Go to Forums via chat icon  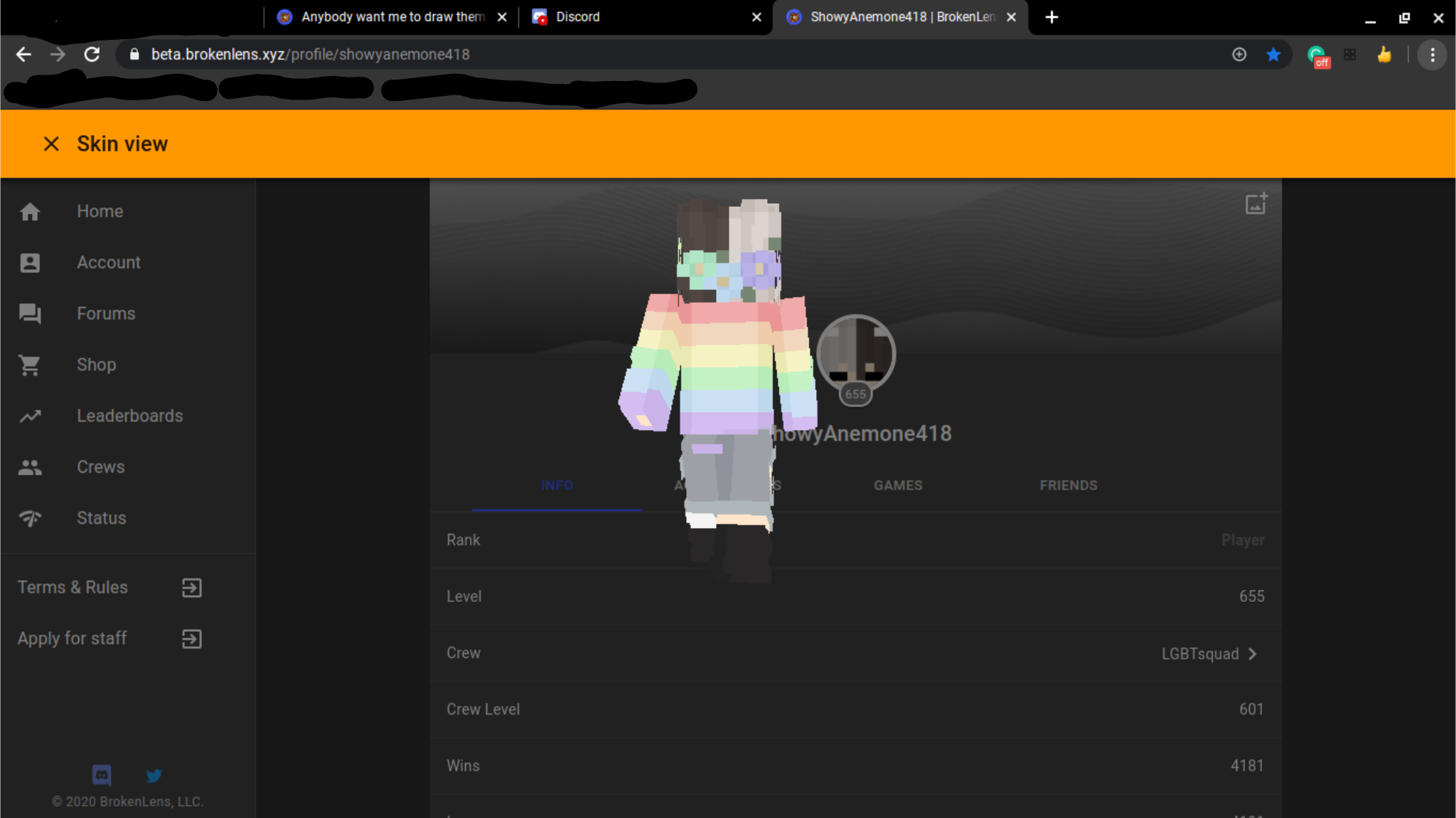point(30,314)
